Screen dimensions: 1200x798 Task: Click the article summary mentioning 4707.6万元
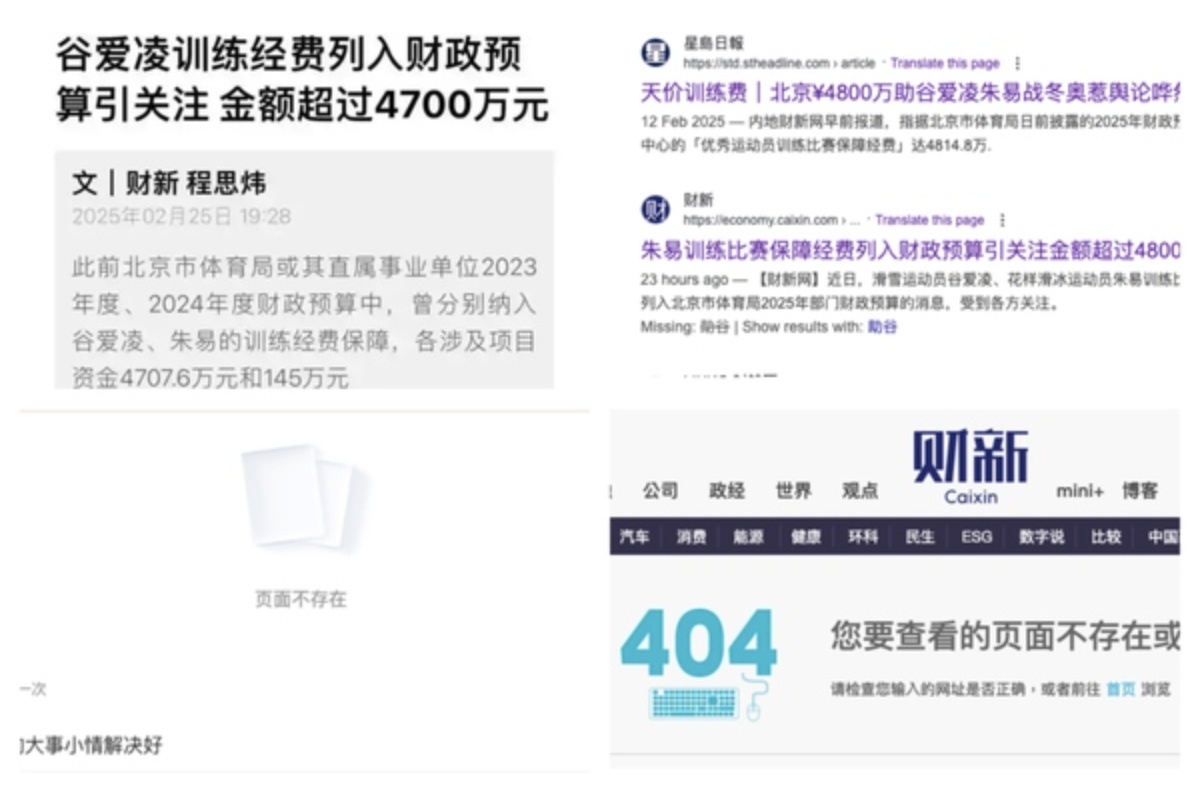click(304, 322)
